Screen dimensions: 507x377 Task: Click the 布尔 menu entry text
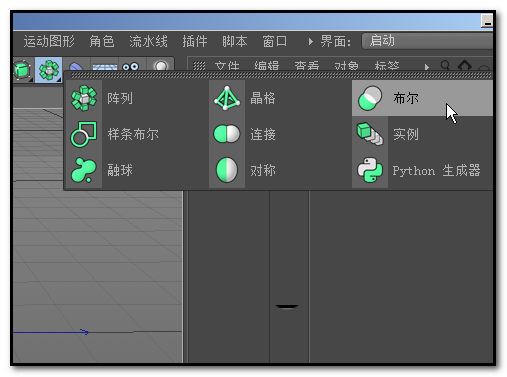tap(406, 98)
